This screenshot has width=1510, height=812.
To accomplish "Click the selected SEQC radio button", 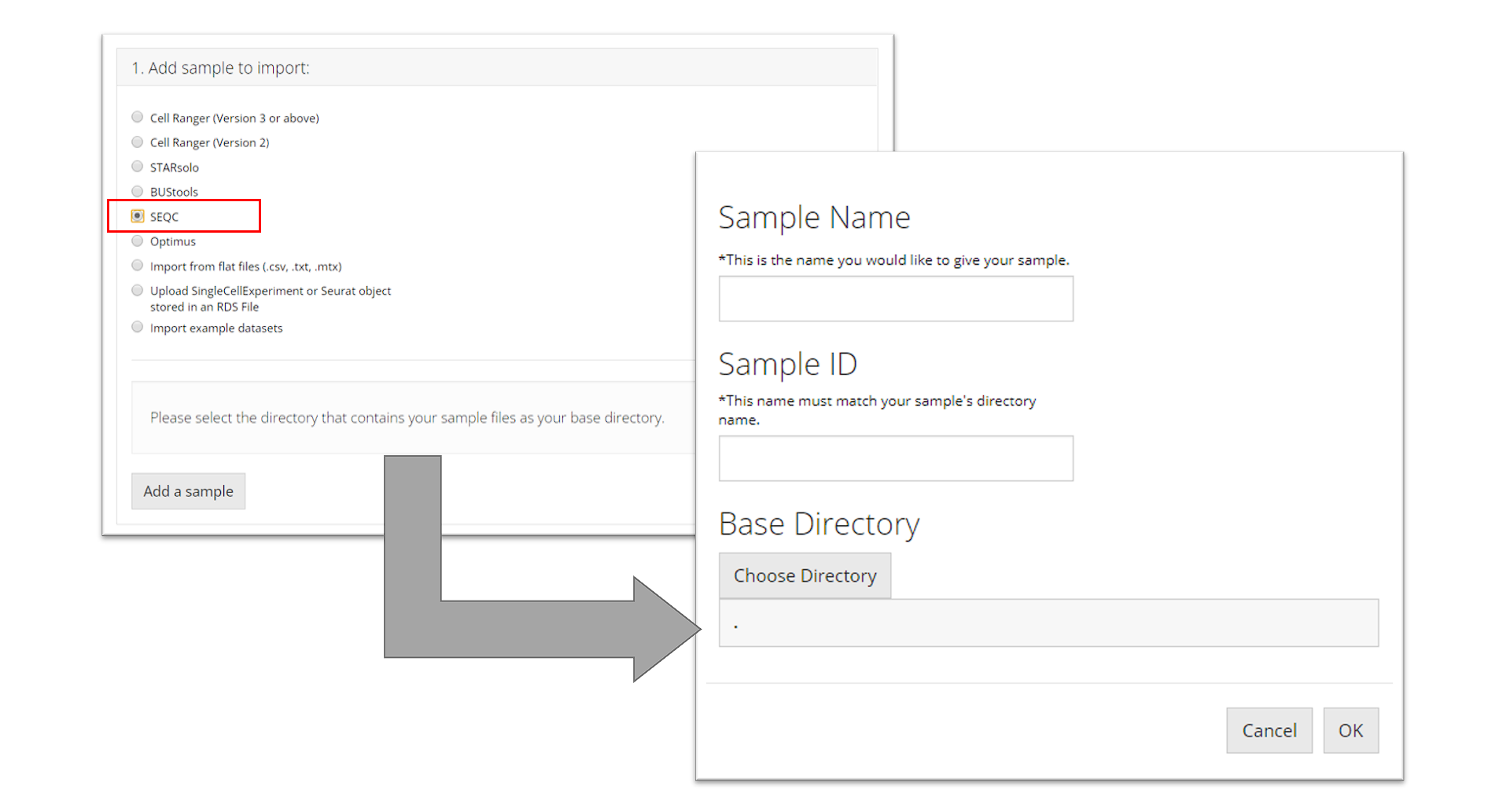I will point(138,216).
